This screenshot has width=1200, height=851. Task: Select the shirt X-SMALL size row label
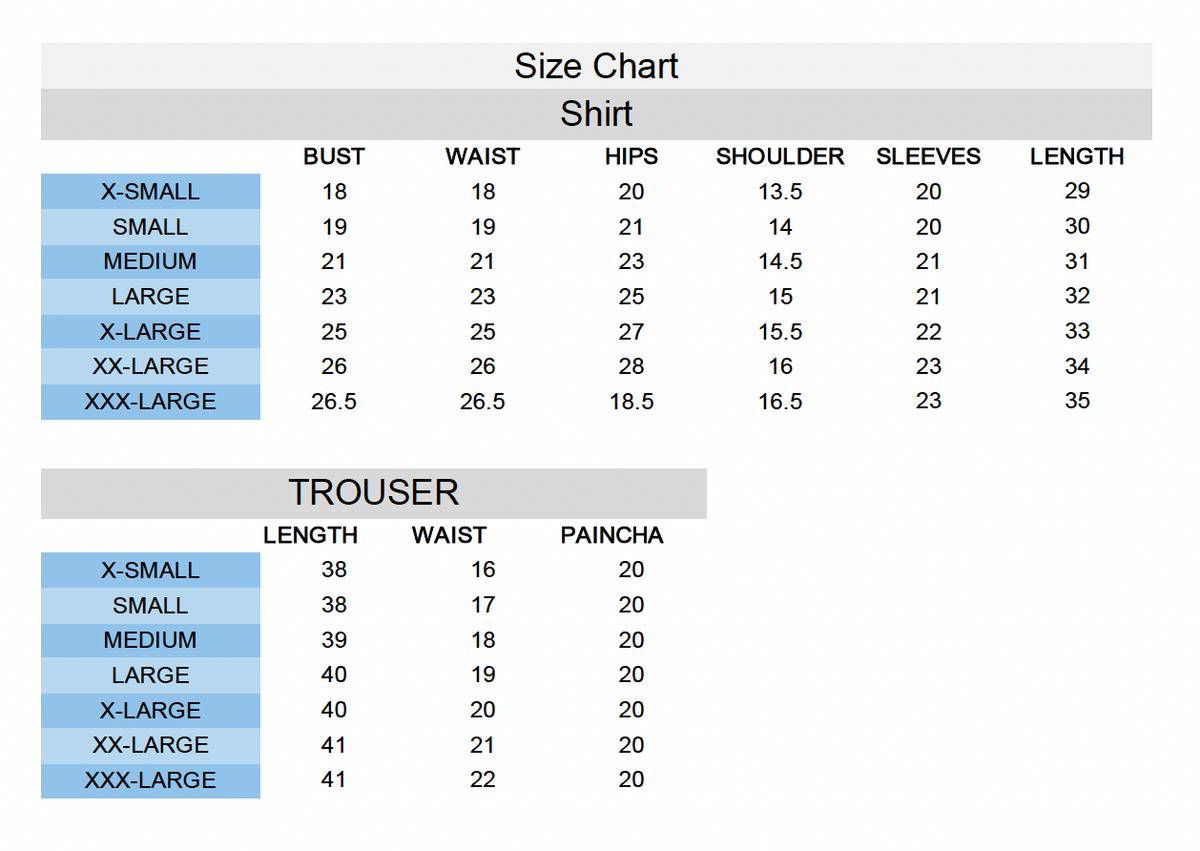(150, 192)
